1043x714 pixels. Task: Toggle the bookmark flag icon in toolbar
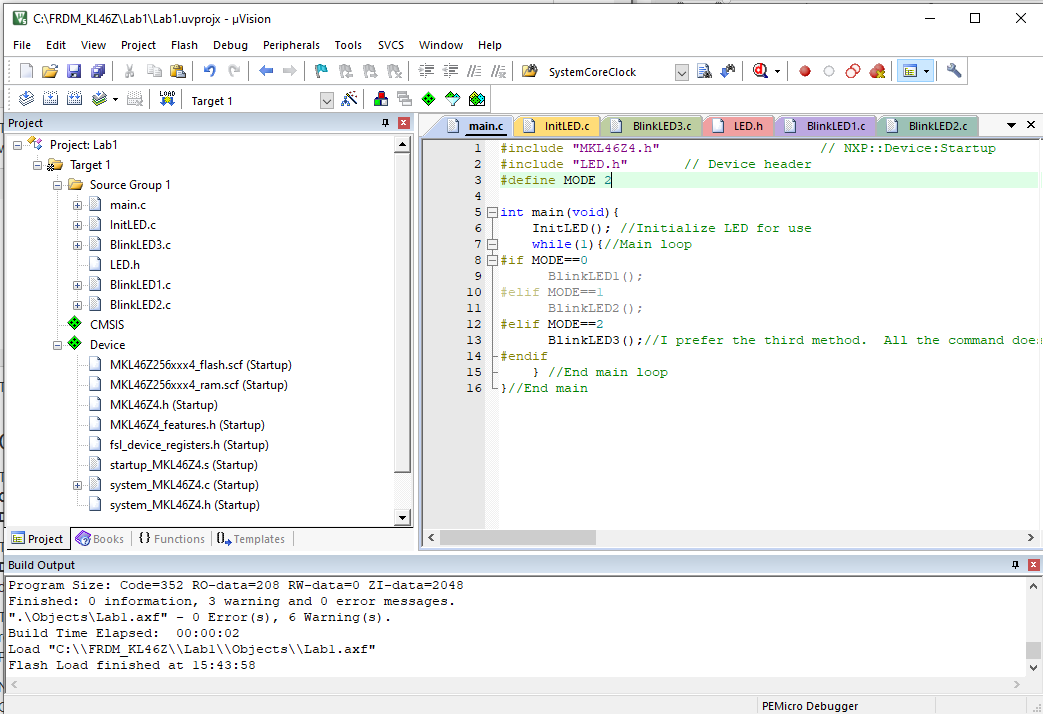321,71
